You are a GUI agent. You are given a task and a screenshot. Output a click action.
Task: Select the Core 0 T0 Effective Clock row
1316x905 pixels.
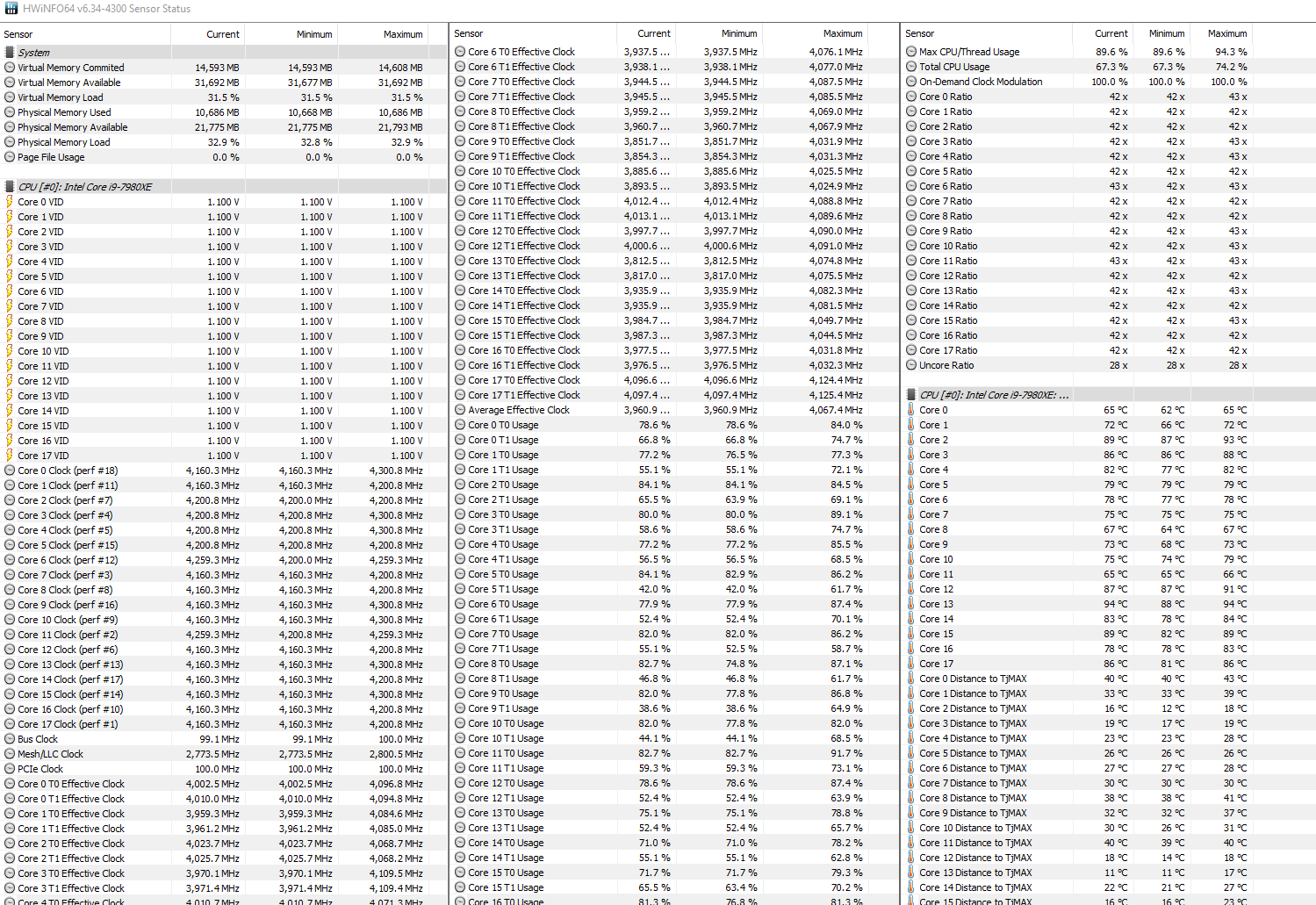[224, 784]
